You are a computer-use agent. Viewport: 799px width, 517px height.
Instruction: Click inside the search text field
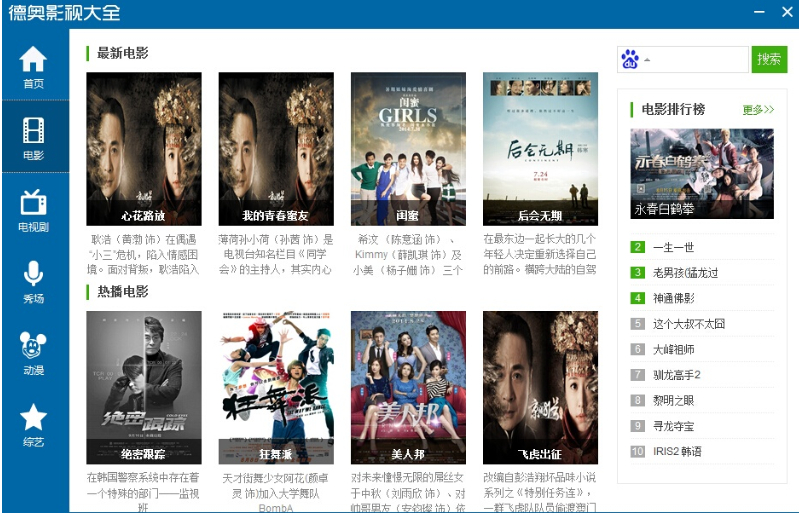coord(698,60)
